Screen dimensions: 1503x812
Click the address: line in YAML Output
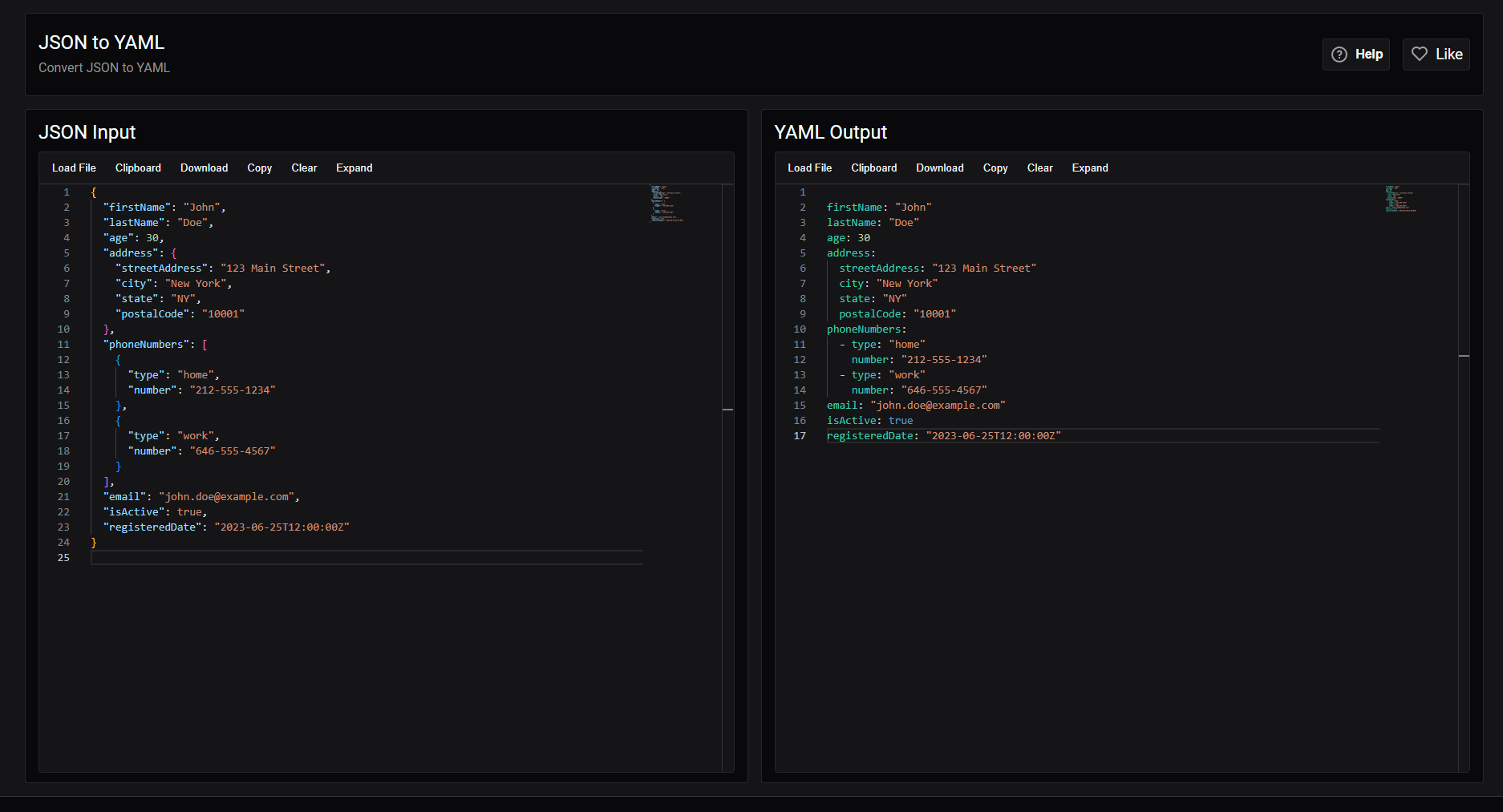851,253
